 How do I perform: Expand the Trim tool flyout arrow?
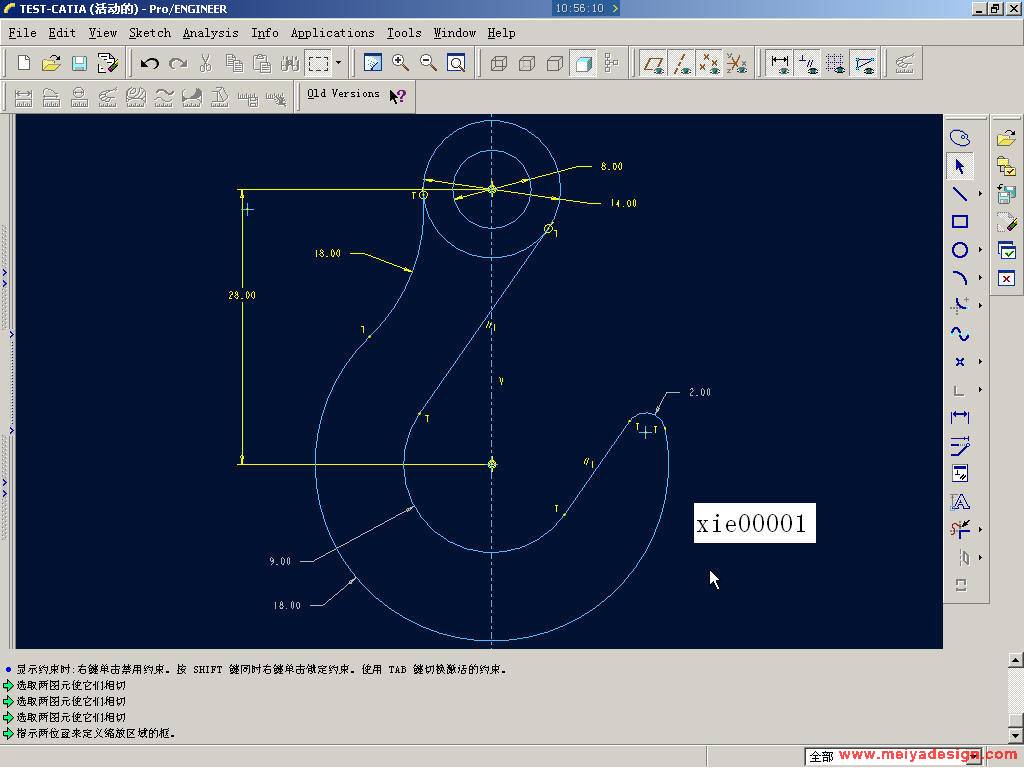point(980,529)
